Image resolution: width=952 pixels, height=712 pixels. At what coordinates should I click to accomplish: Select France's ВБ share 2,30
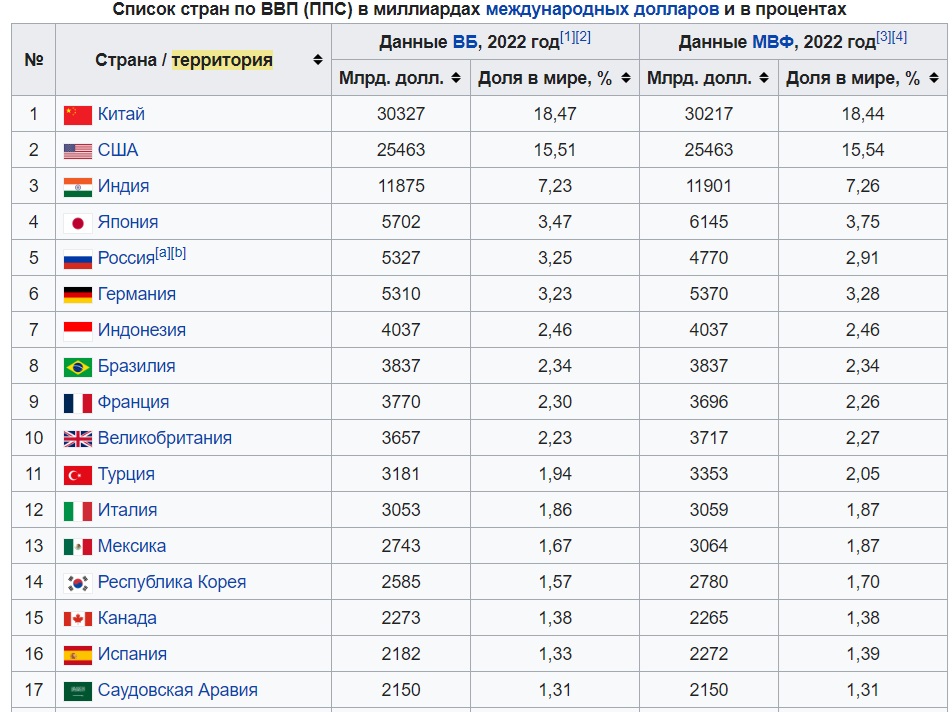[555, 402]
